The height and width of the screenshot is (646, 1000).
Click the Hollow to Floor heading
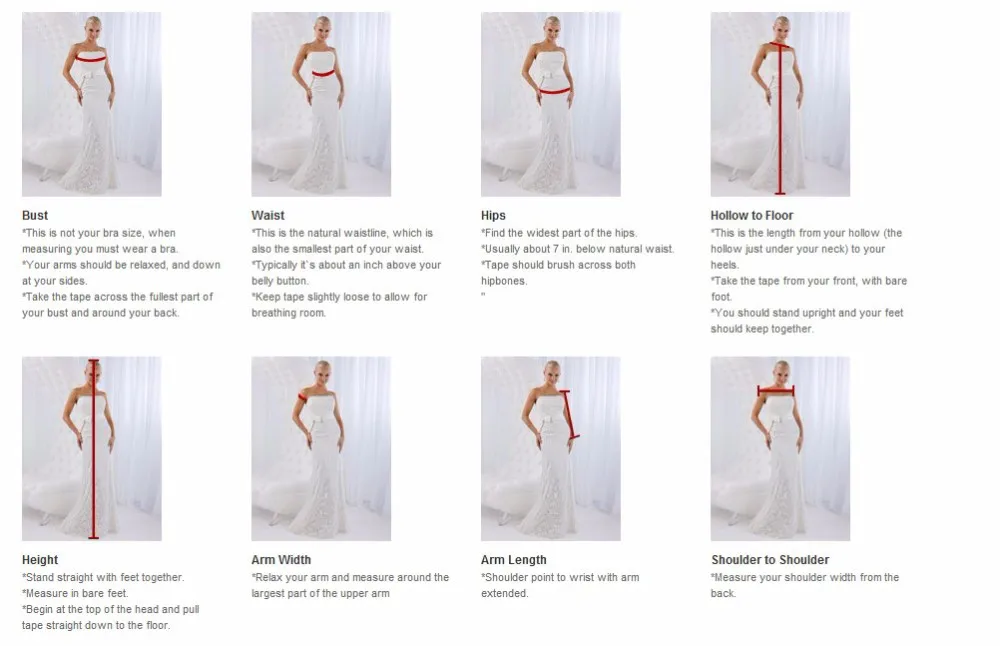pyautogui.click(x=752, y=216)
